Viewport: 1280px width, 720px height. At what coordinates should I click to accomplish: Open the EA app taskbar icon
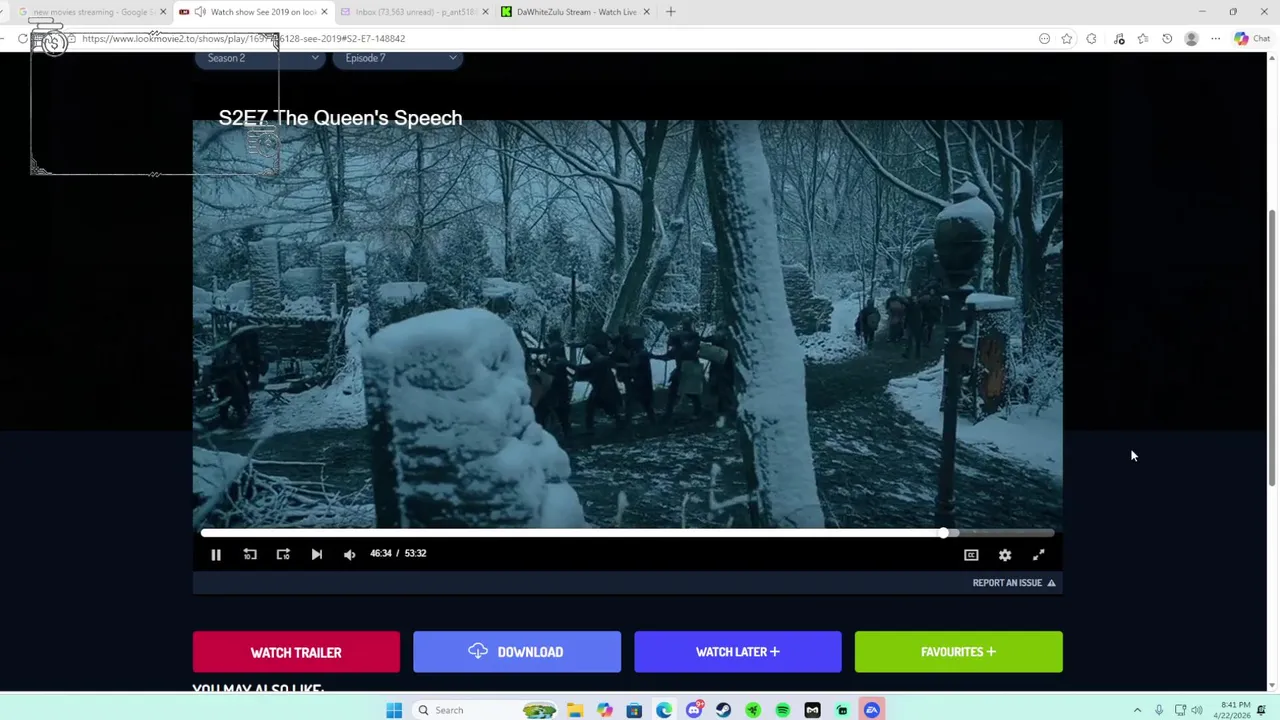coord(872,710)
